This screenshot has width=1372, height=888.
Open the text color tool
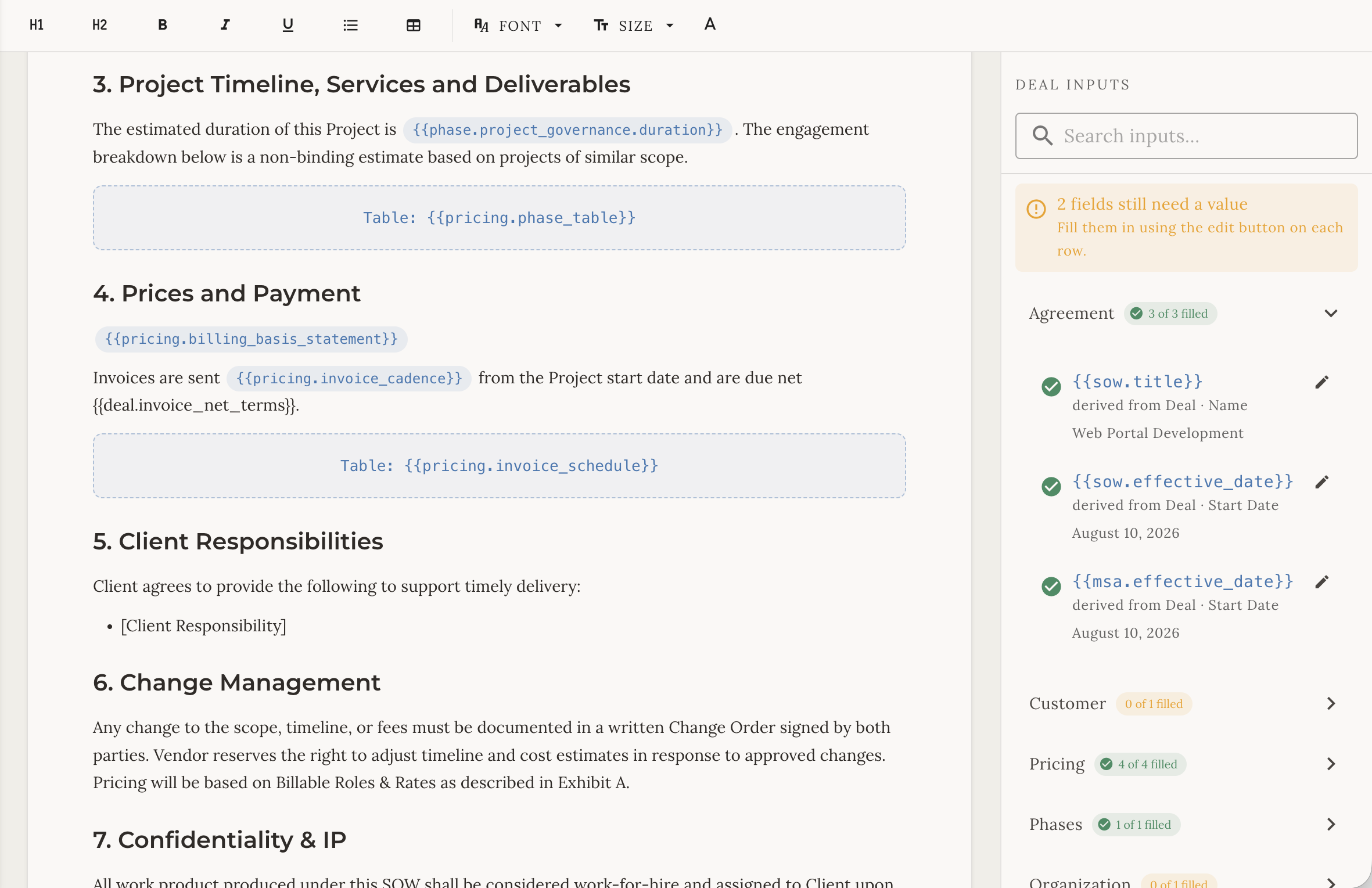710,25
